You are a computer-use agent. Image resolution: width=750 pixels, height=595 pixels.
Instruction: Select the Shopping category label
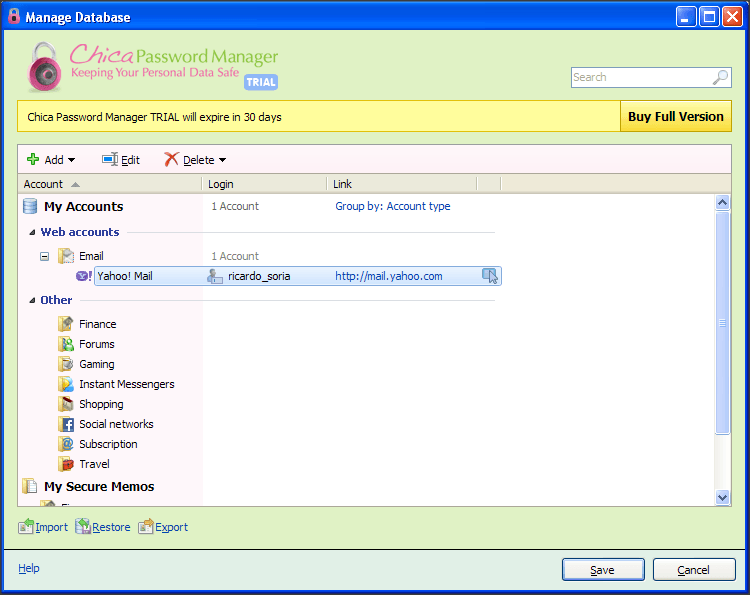coord(101,405)
